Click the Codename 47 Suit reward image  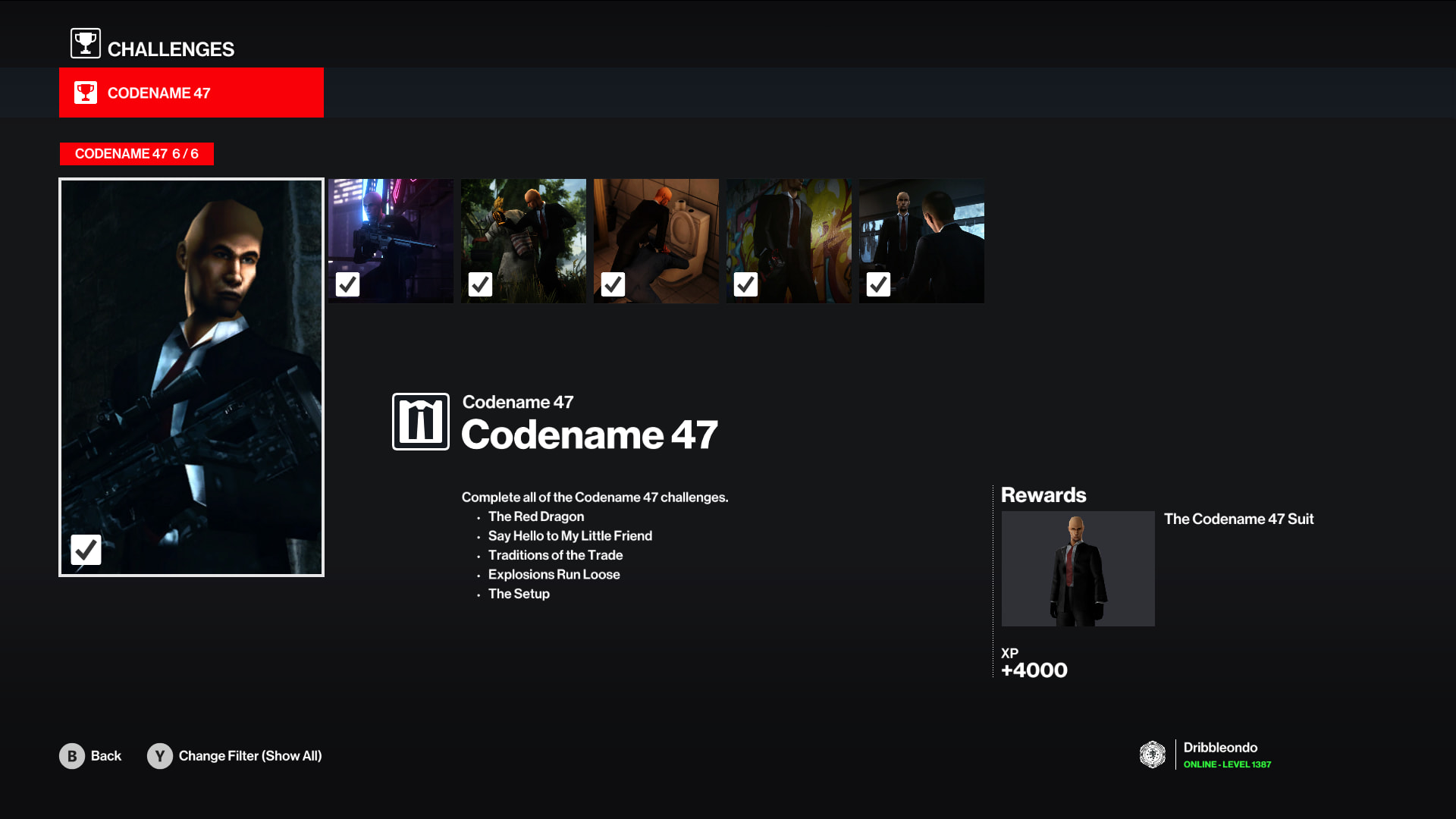click(1078, 569)
